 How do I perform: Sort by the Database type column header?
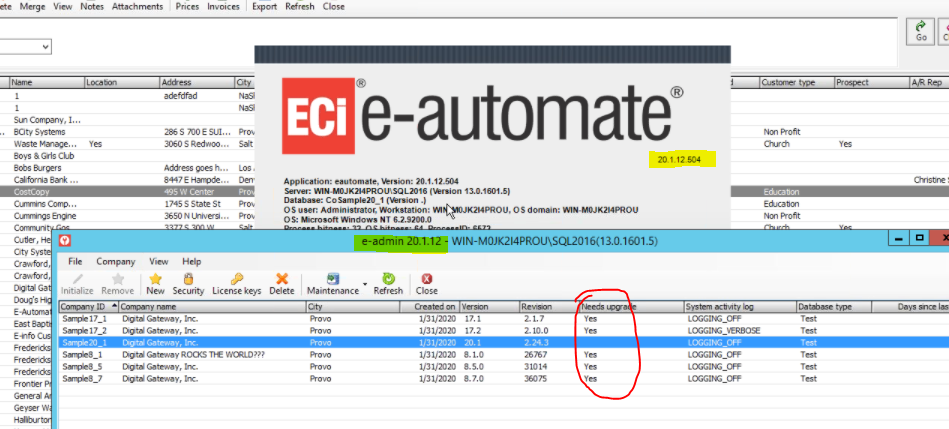pyautogui.click(x=833, y=307)
